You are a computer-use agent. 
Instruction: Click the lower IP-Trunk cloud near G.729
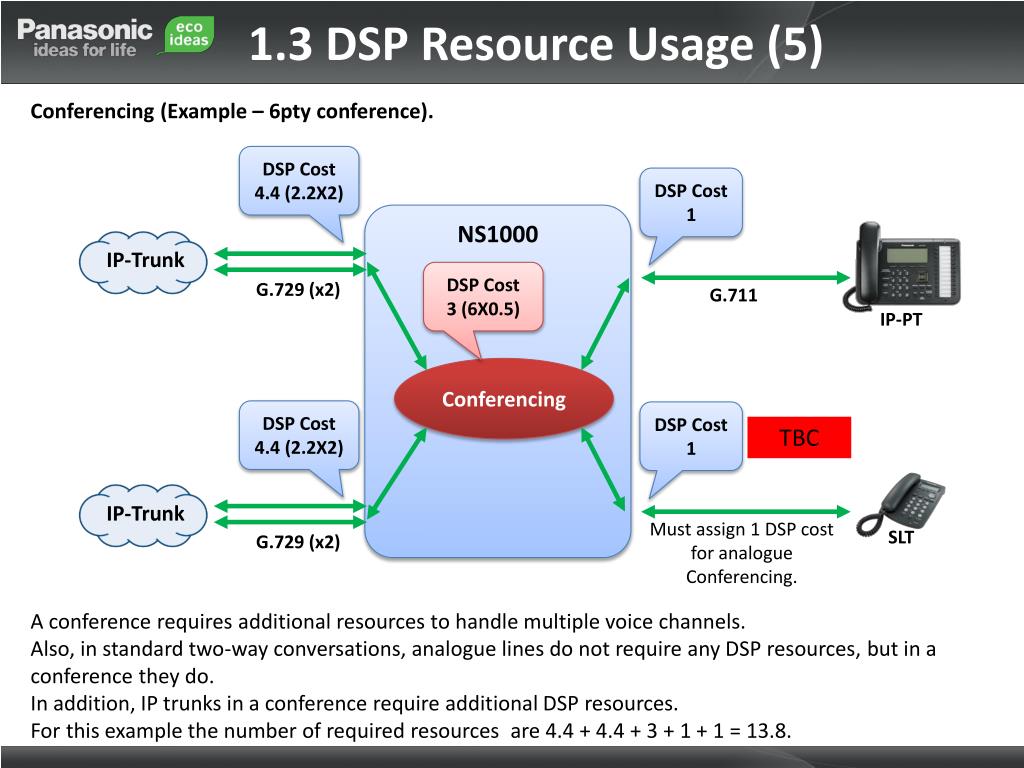click(x=144, y=515)
